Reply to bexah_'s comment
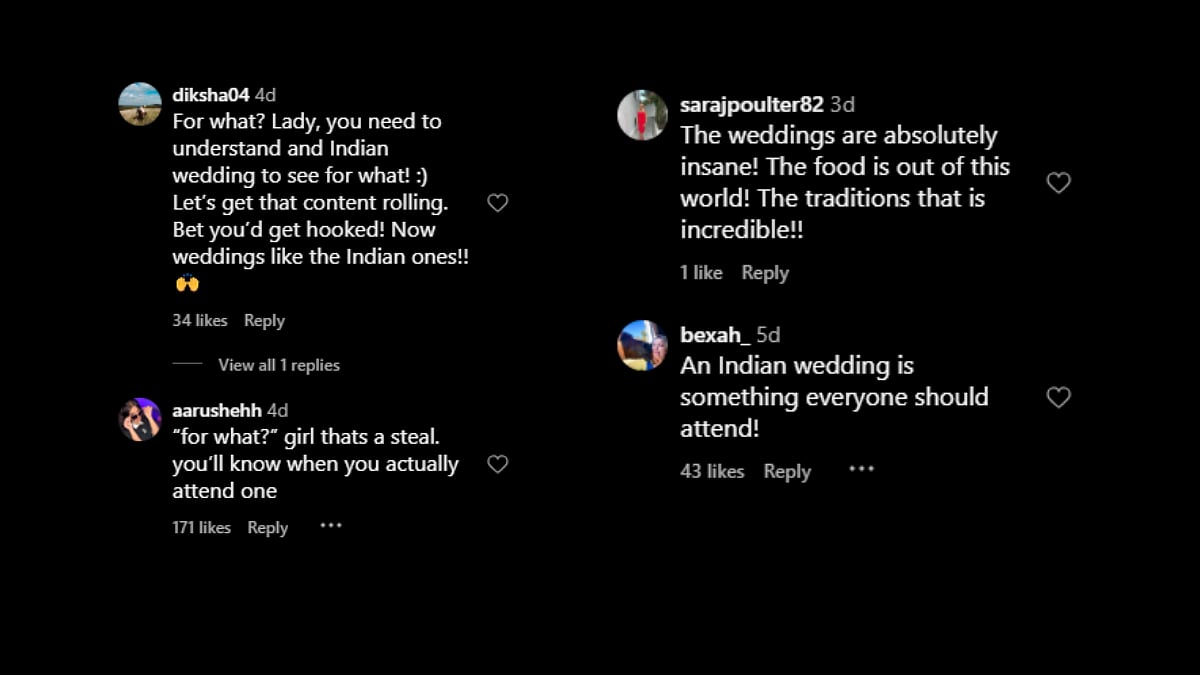Screen dimensions: 1200x675 787,472
